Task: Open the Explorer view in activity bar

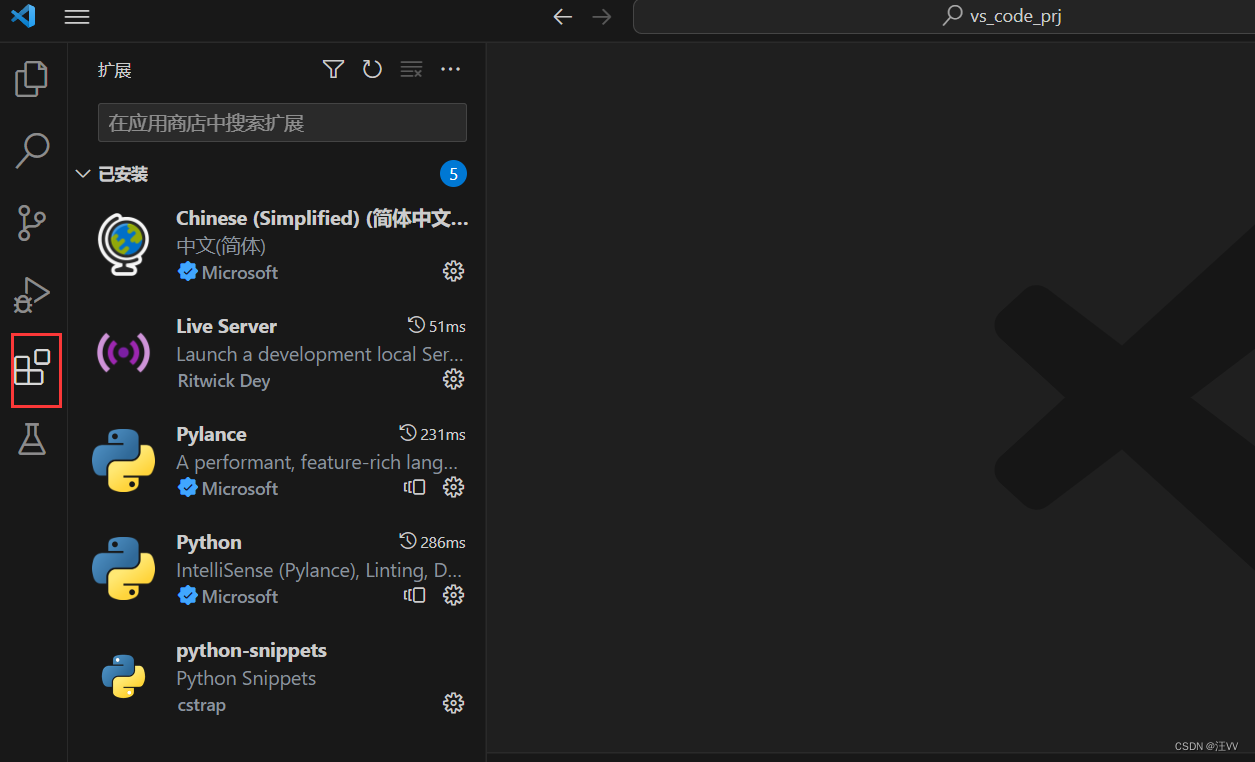Action: point(32,79)
